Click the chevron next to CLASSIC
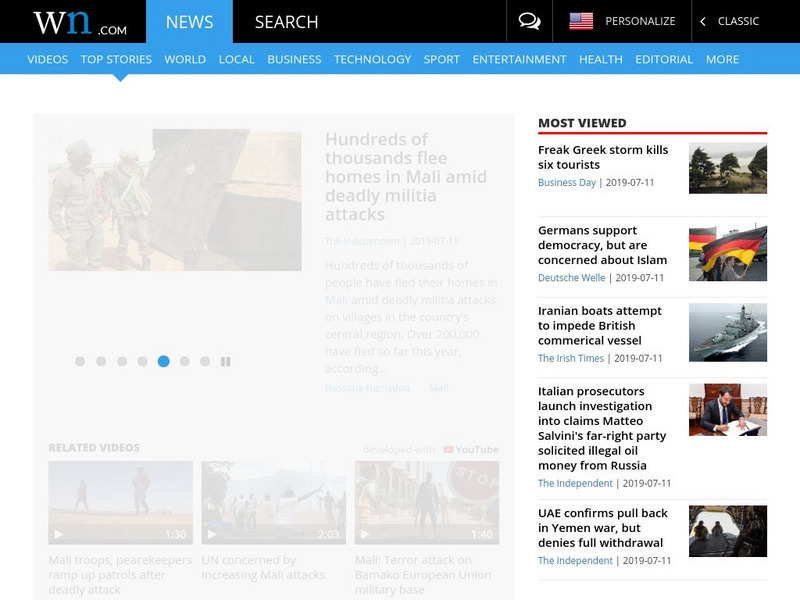Screen dimensions: 800x600 coord(701,19)
